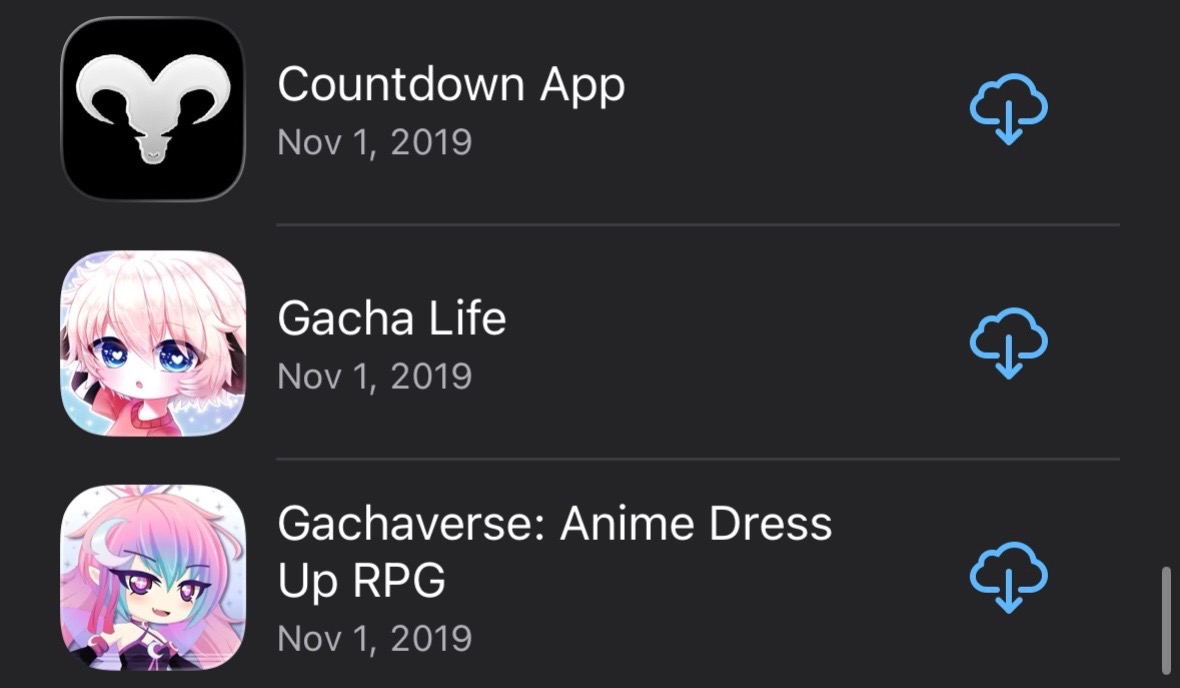Viewport: 1180px width, 688px height.
Task: Click the "Up RPG" second line of Gachaverse title
Action: click(361, 582)
